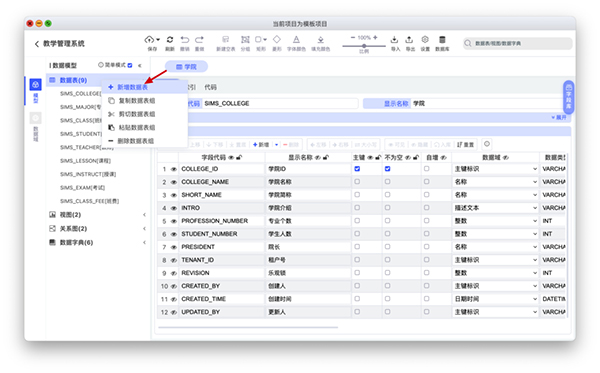Expand the 数据字典(6) node chevron
The height and width of the screenshot is (373, 600).
pos(144,243)
